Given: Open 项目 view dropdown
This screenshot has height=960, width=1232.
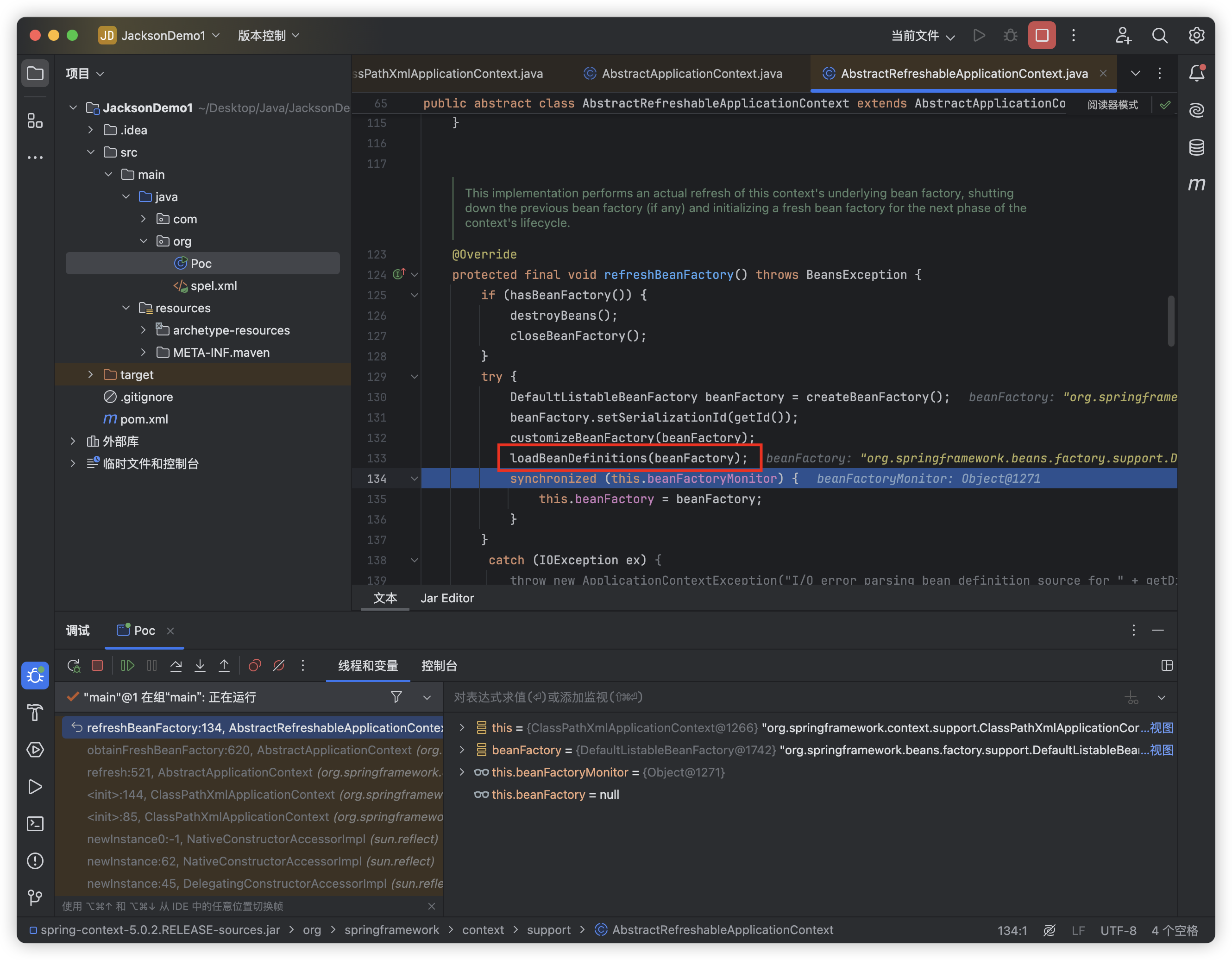Looking at the screenshot, I should pyautogui.click(x=85, y=73).
